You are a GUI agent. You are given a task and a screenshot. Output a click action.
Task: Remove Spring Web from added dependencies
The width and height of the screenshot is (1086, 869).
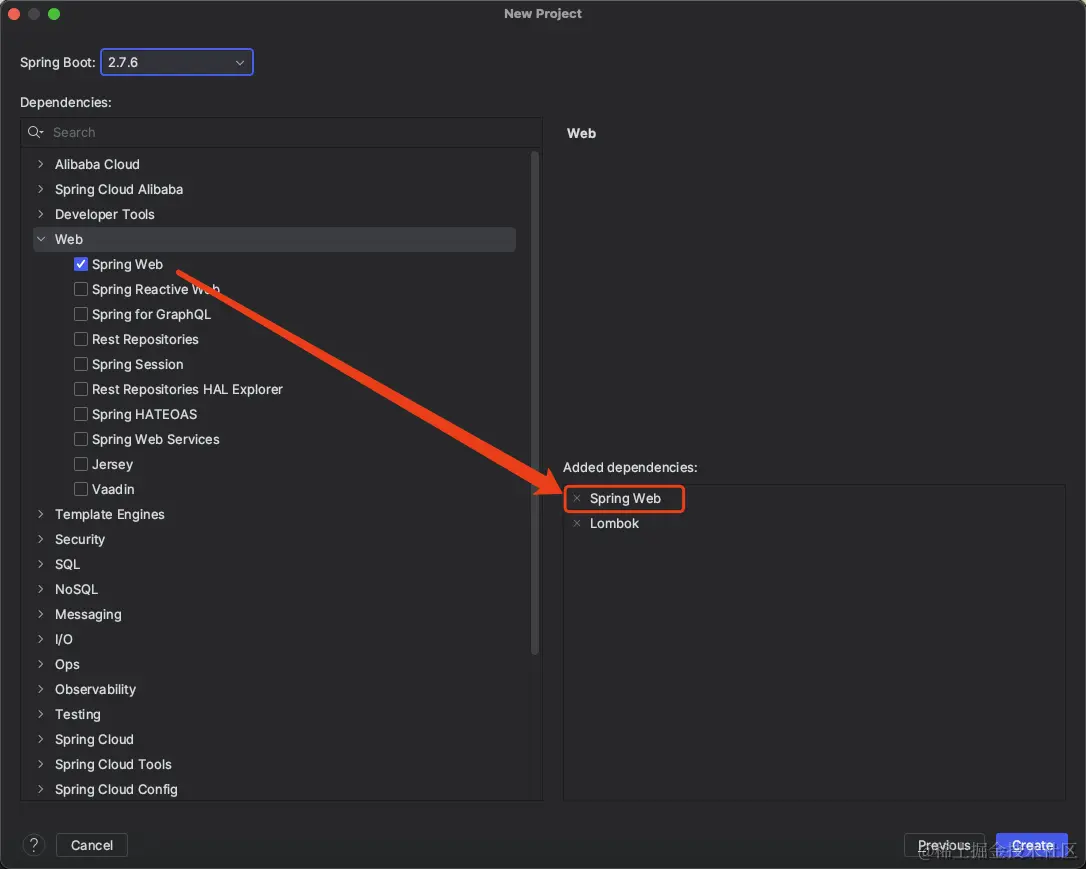577,498
